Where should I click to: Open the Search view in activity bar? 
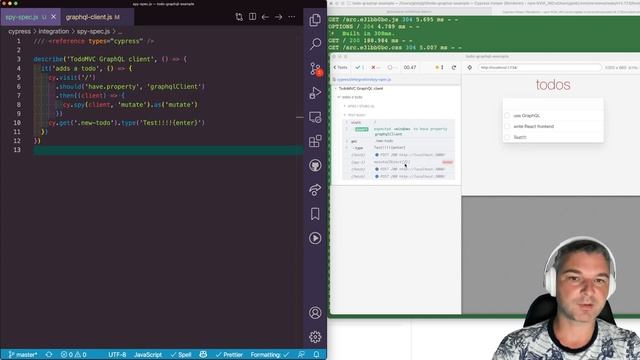point(315,44)
